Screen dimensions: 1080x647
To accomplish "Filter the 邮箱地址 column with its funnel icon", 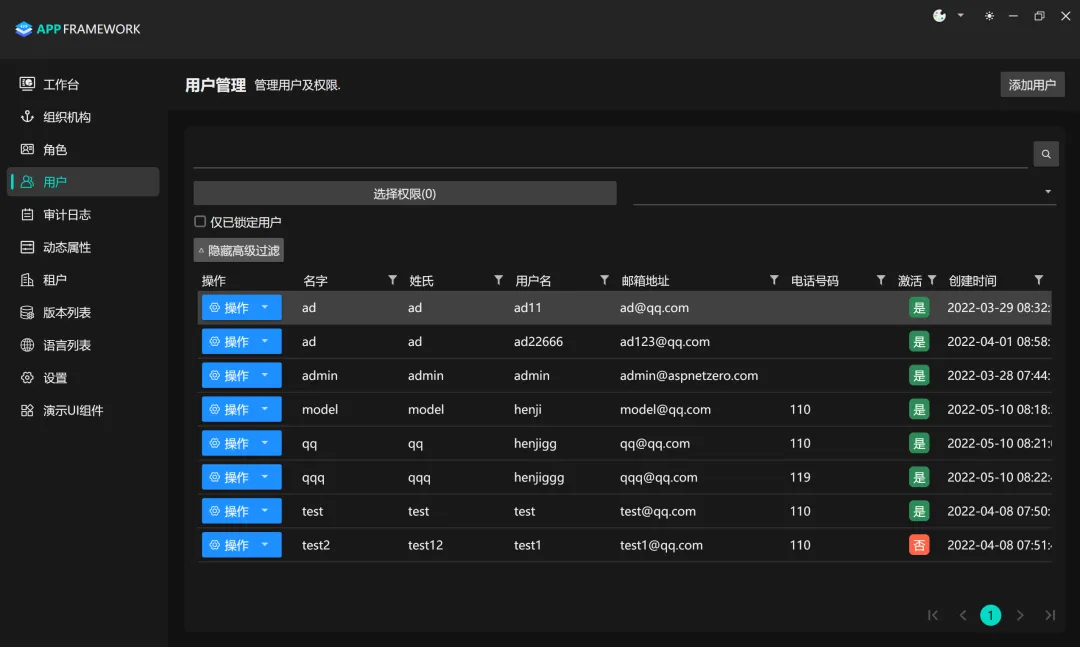I will point(773,280).
